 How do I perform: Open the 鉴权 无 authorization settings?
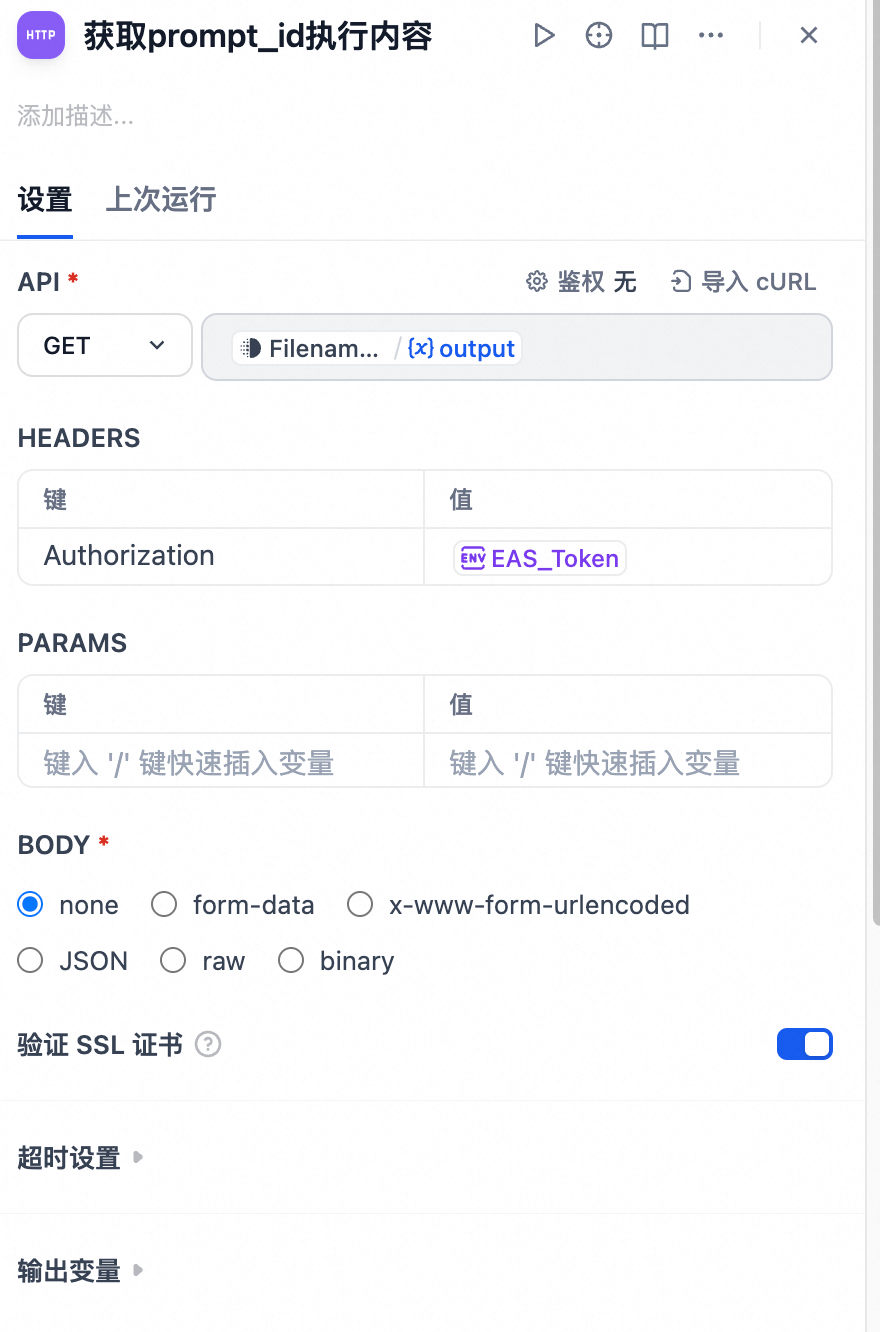(581, 282)
